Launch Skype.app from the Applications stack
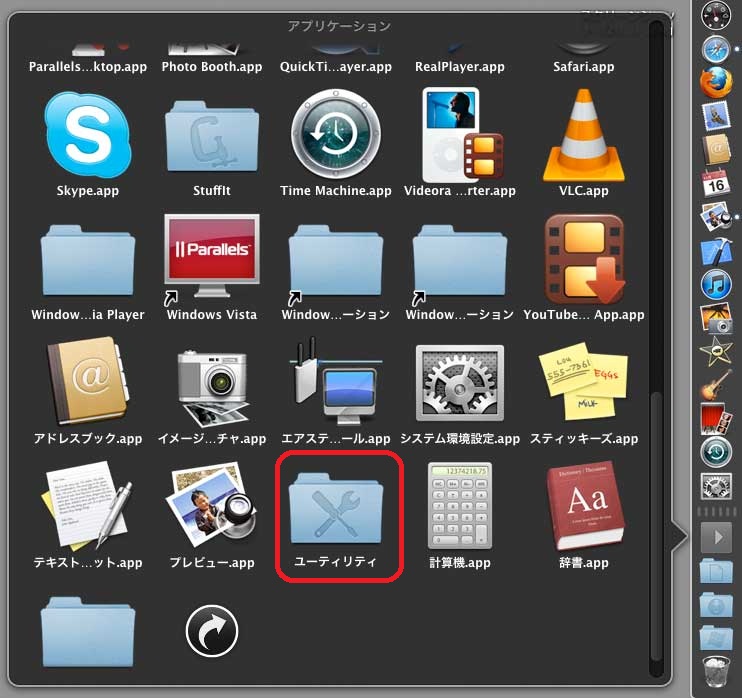Viewport: 742px width, 698px height. click(x=88, y=133)
